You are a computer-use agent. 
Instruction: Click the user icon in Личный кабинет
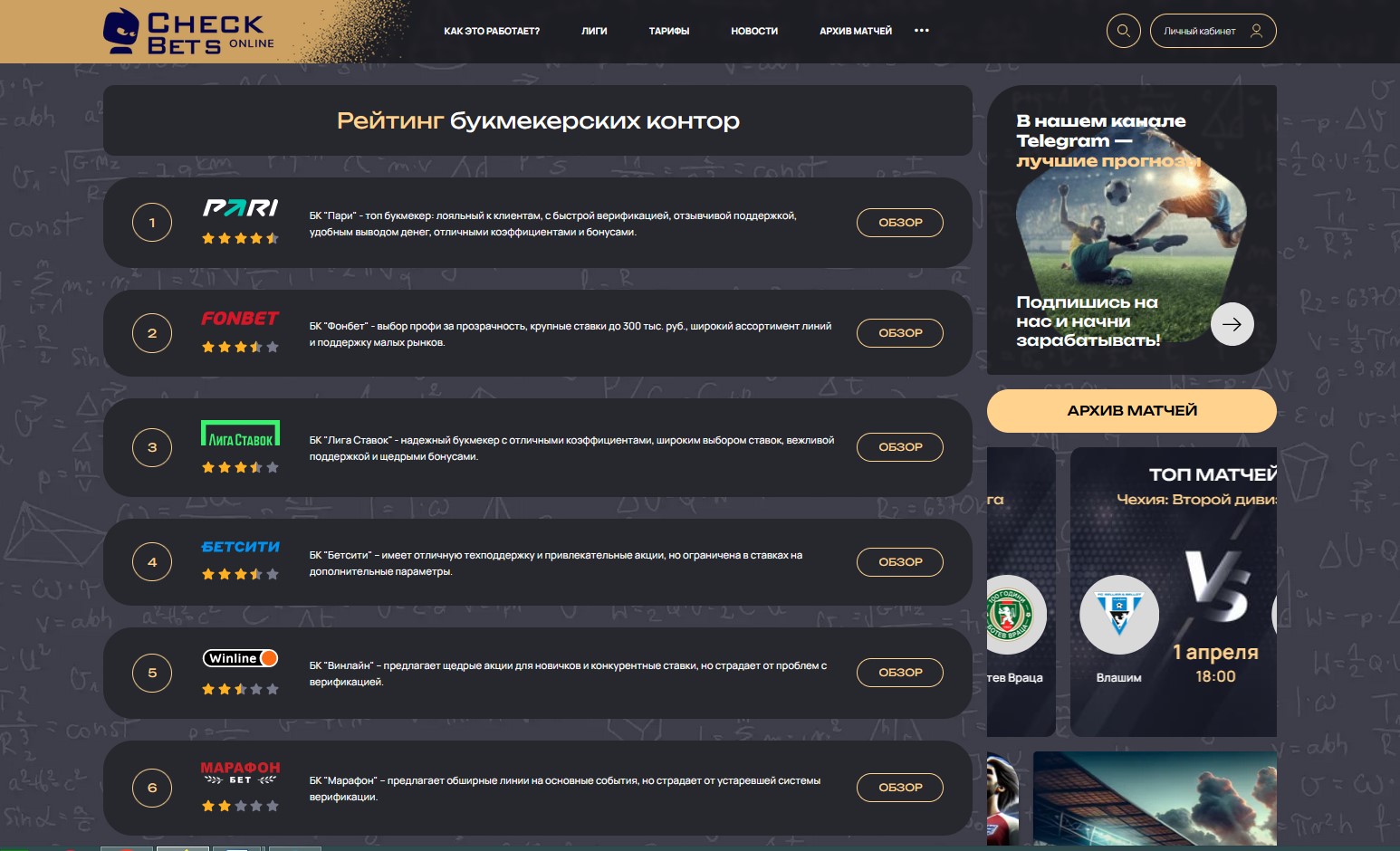coord(1256,30)
